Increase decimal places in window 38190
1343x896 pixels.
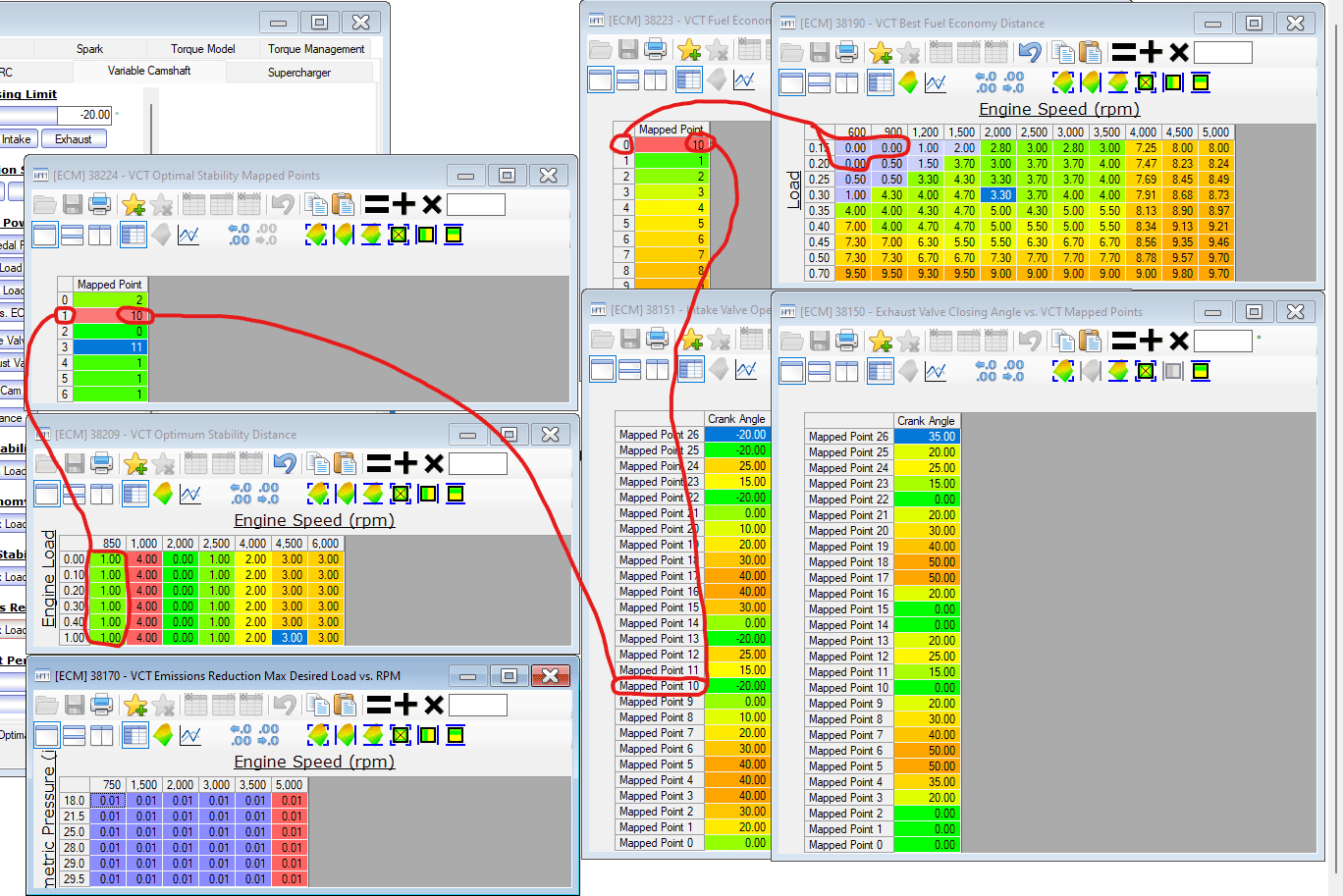[986, 82]
